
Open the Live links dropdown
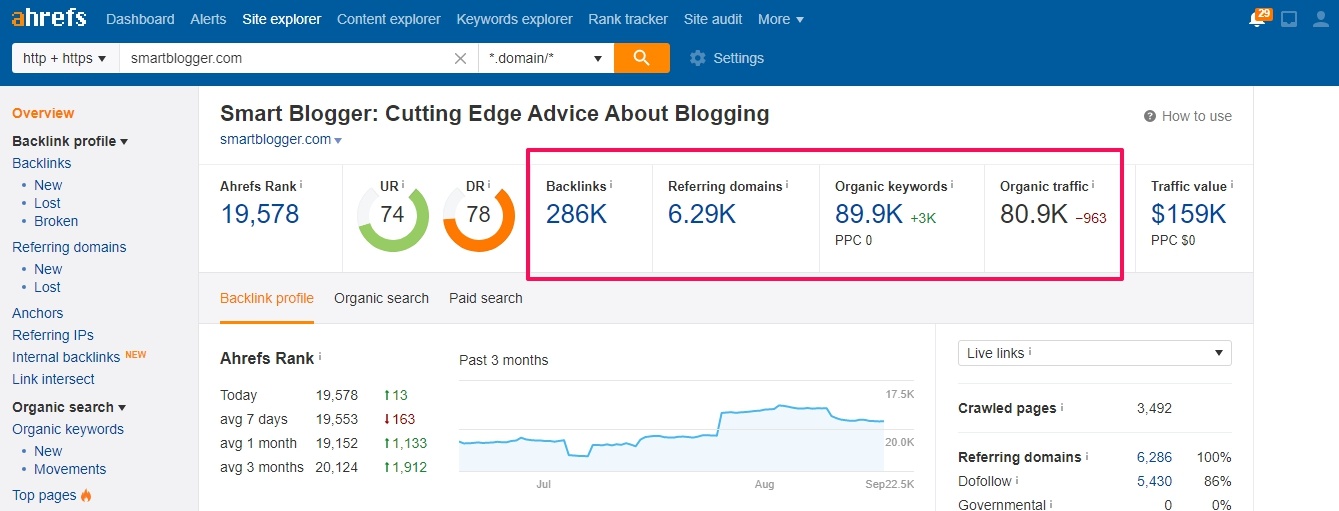[x=1094, y=353]
